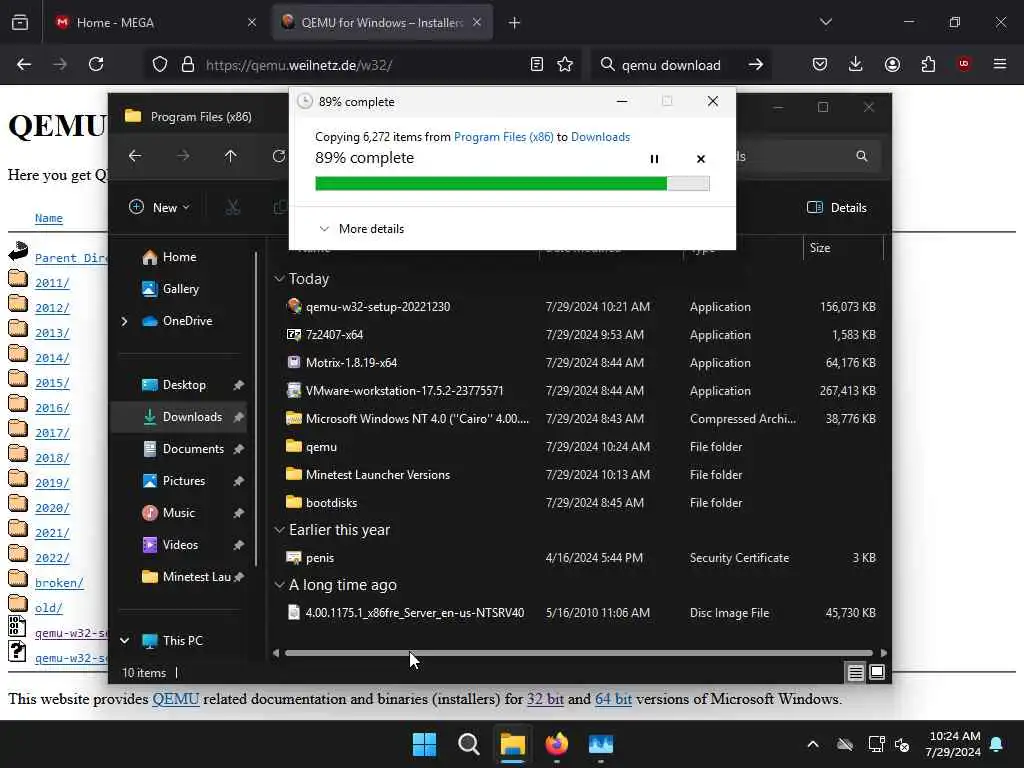Viewport: 1024px width, 768px height.
Task: Show hidden system tray icons
Action: [812, 744]
